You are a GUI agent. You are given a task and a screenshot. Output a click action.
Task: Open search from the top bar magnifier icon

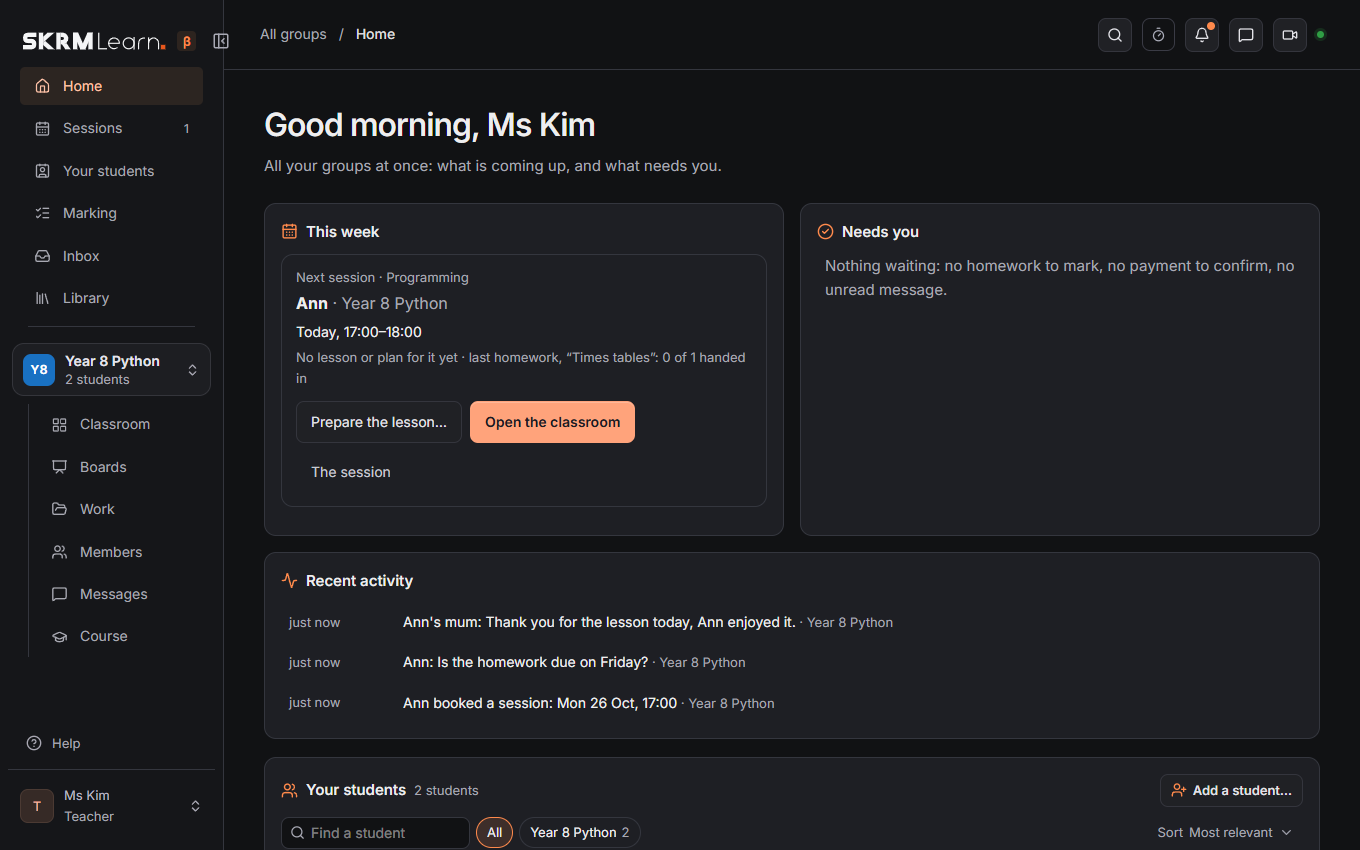click(x=1114, y=35)
